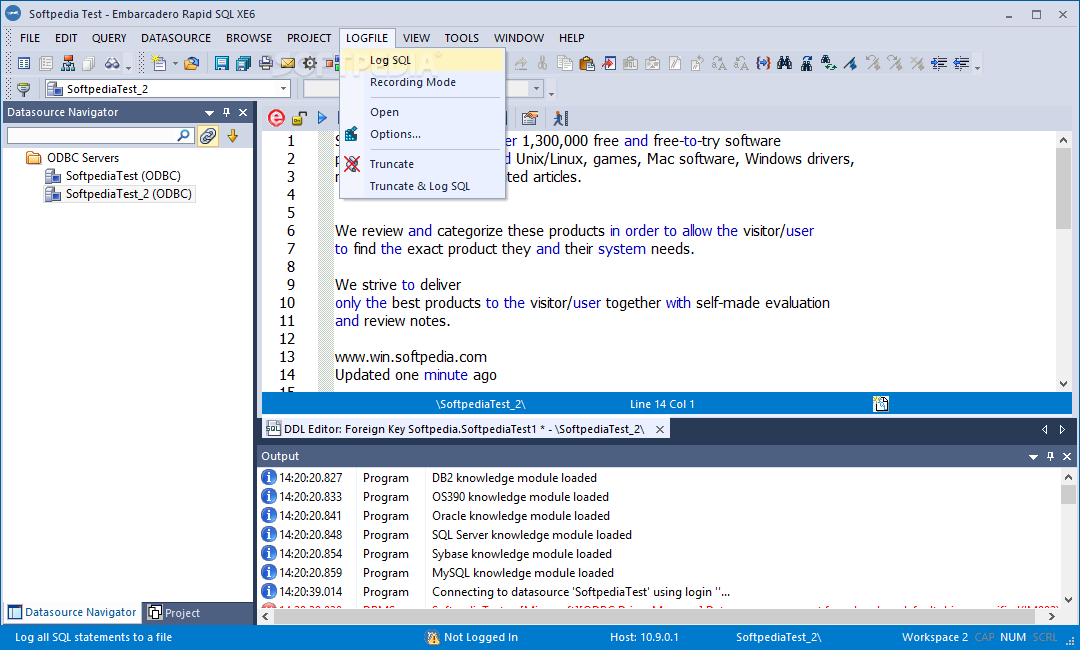Close the Output panel
Viewport: 1080px width, 650px height.
pos(1067,457)
